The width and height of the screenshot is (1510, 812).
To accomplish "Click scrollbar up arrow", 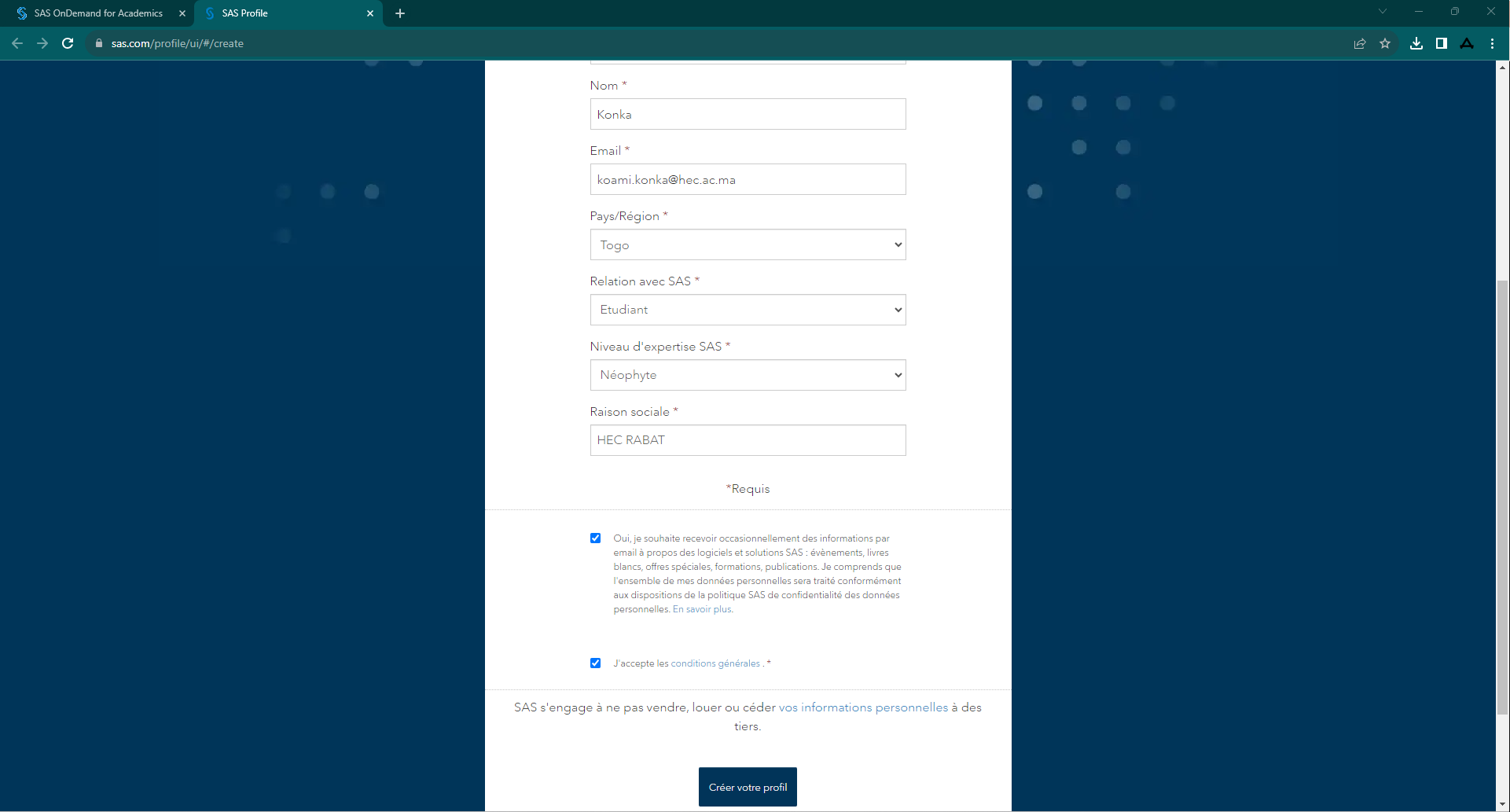I will [x=1502, y=68].
